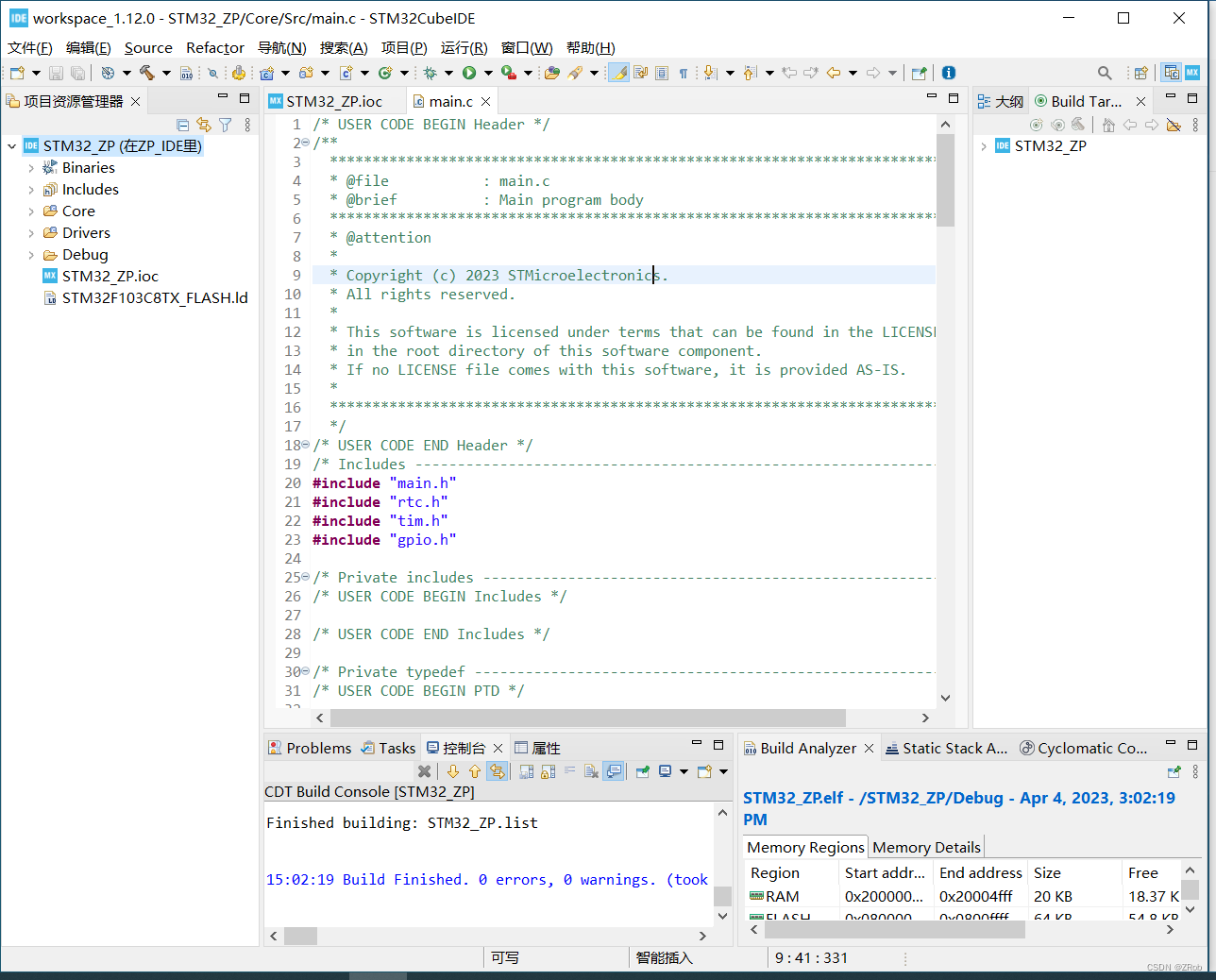Image resolution: width=1216 pixels, height=980 pixels.
Task: Expand the Debug folder node
Action: [x=31, y=255]
